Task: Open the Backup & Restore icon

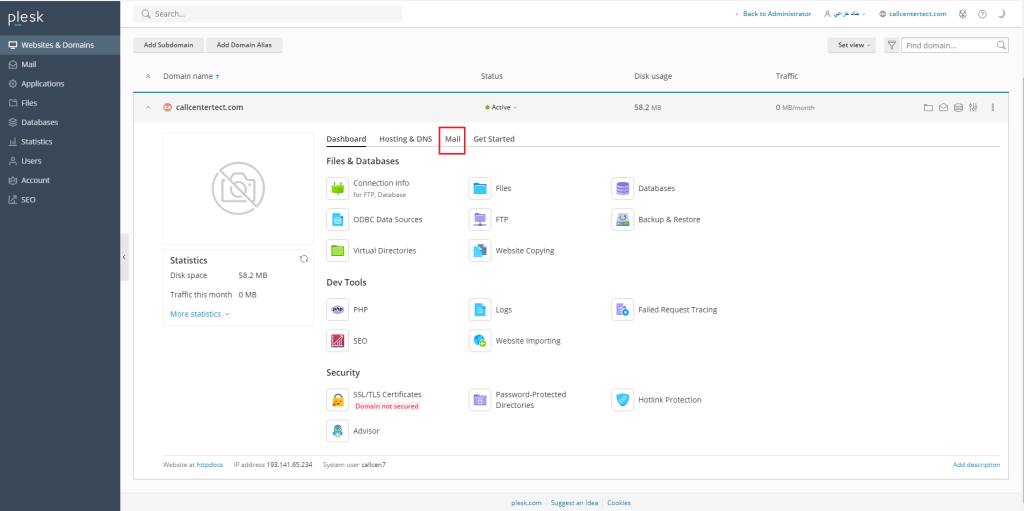Action: click(x=622, y=219)
